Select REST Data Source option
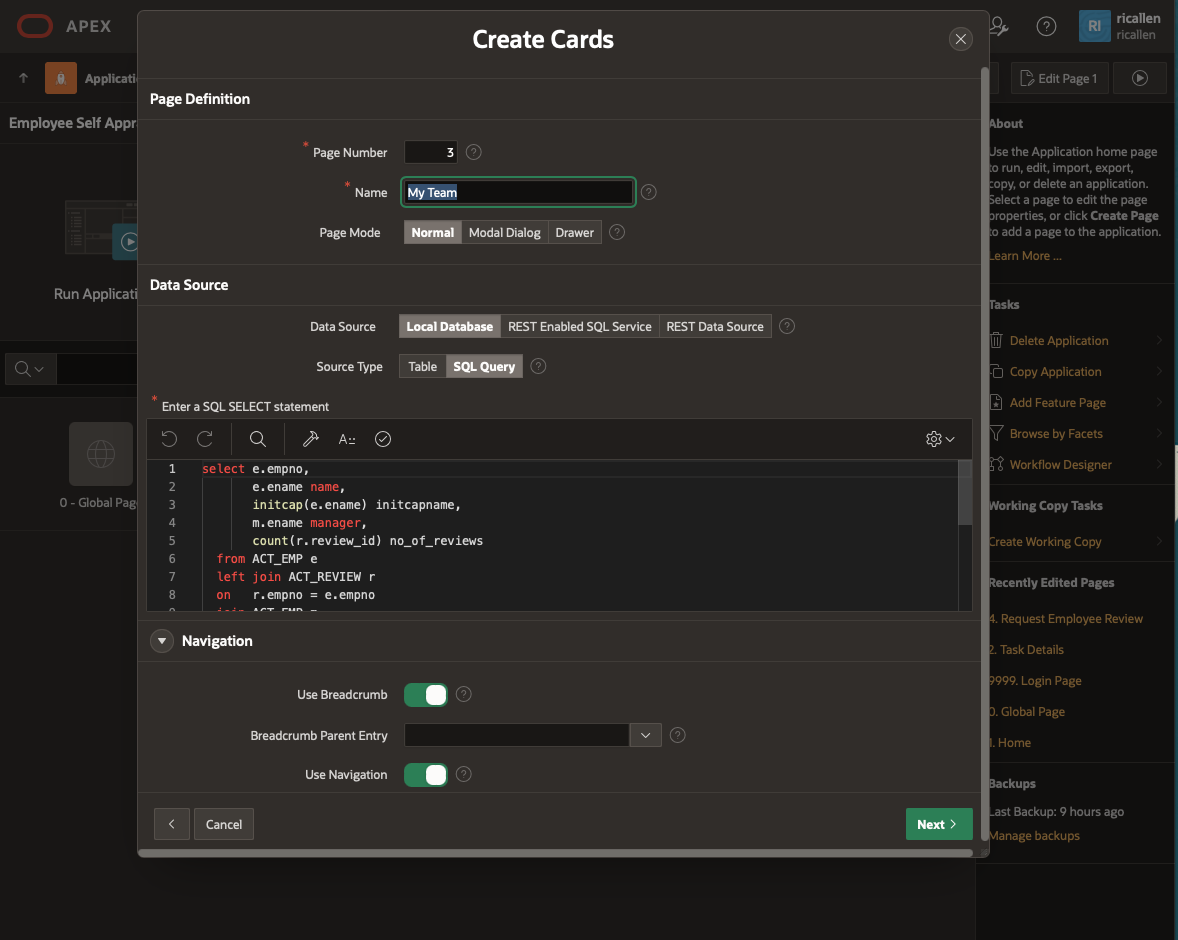This screenshot has width=1178, height=940. [715, 326]
